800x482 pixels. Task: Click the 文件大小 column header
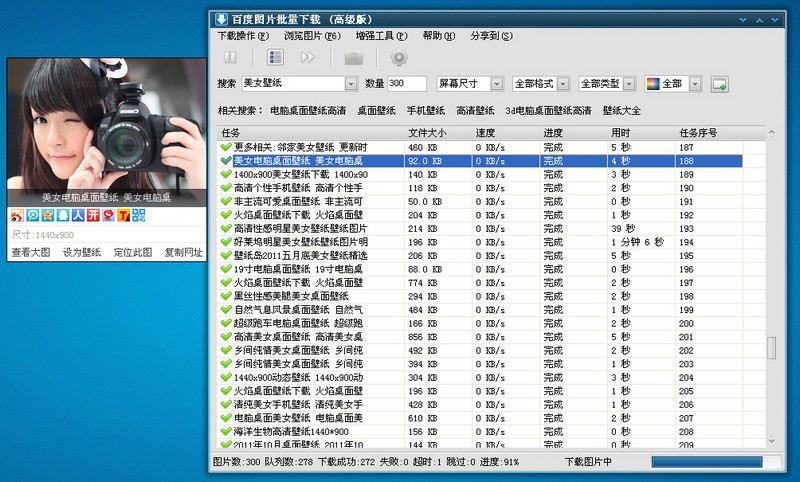tap(429, 132)
